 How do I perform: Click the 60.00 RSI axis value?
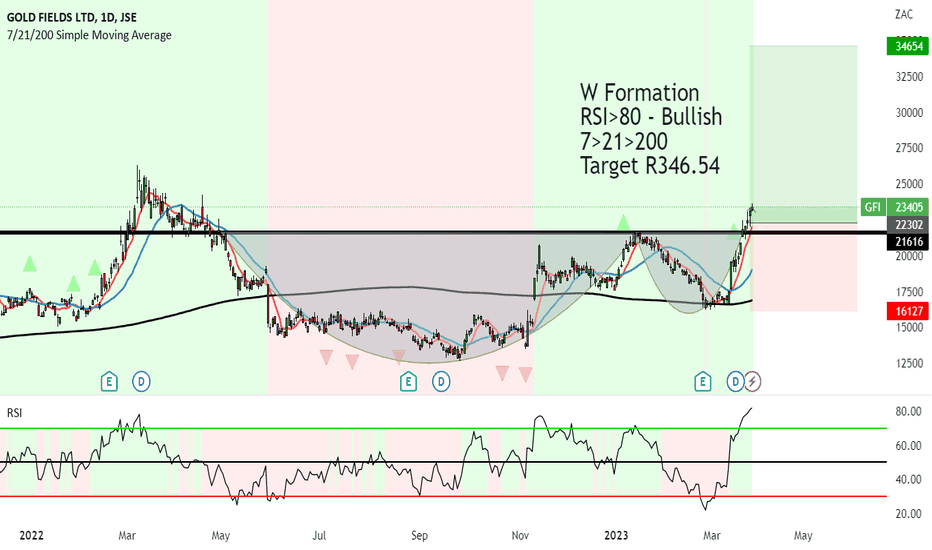click(908, 445)
